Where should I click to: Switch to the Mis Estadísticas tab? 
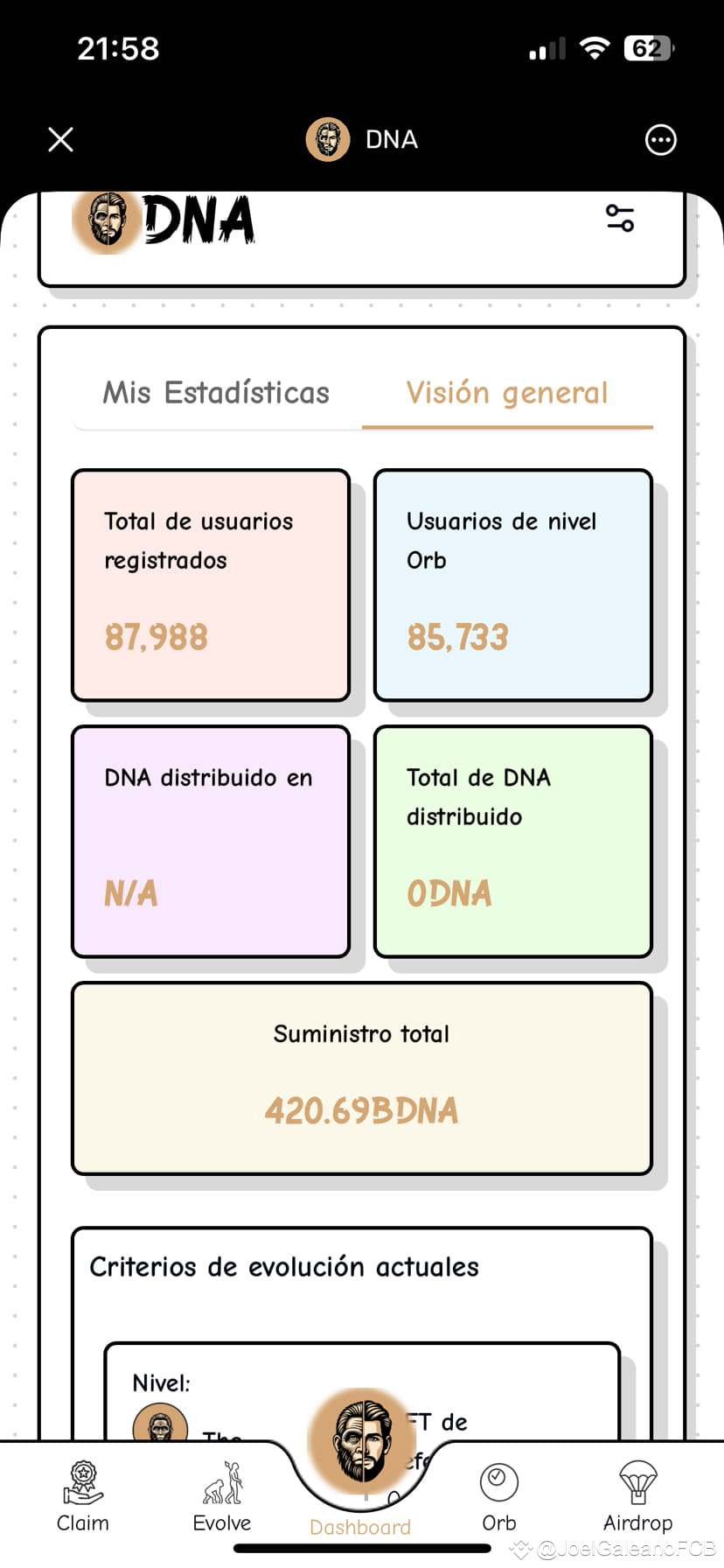[x=214, y=393]
